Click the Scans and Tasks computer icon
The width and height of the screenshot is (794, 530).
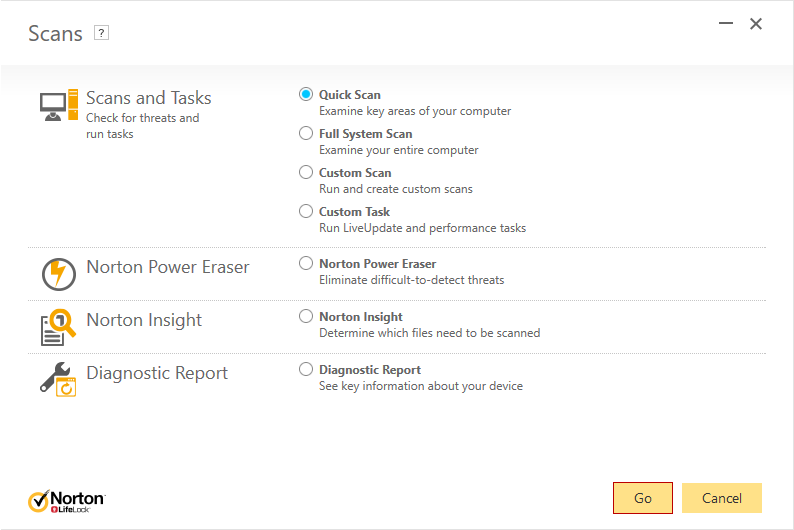point(58,105)
